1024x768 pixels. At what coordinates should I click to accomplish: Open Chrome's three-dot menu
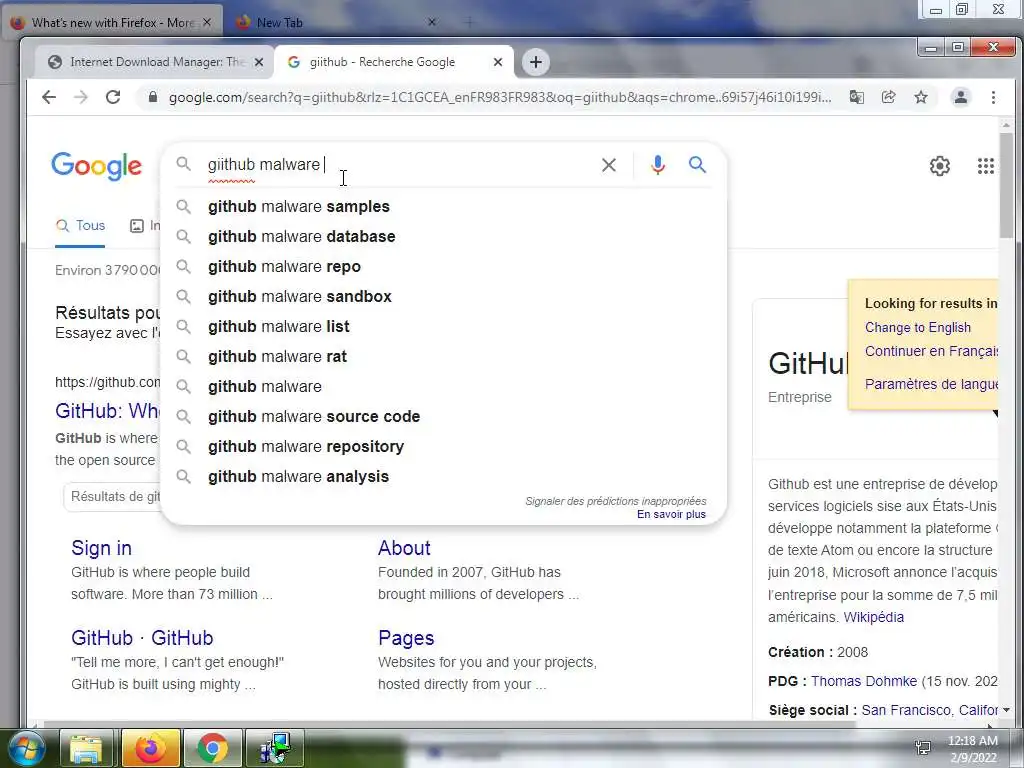pyautogui.click(x=993, y=97)
